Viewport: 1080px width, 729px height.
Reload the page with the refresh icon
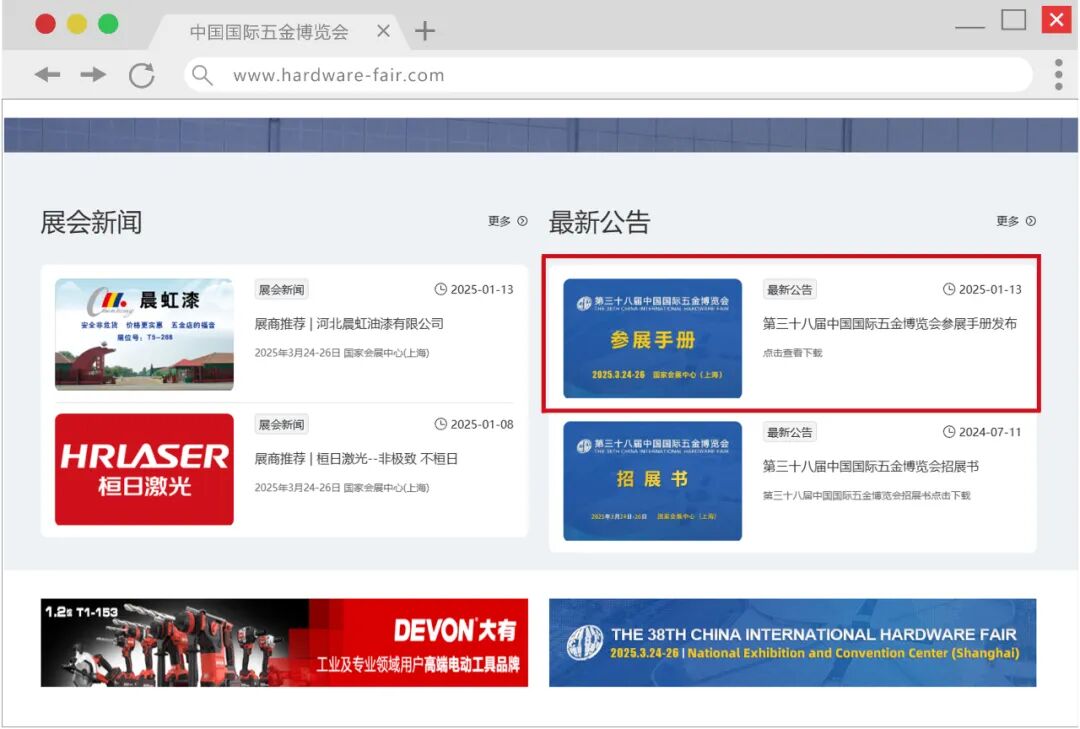[x=141, y=74]
